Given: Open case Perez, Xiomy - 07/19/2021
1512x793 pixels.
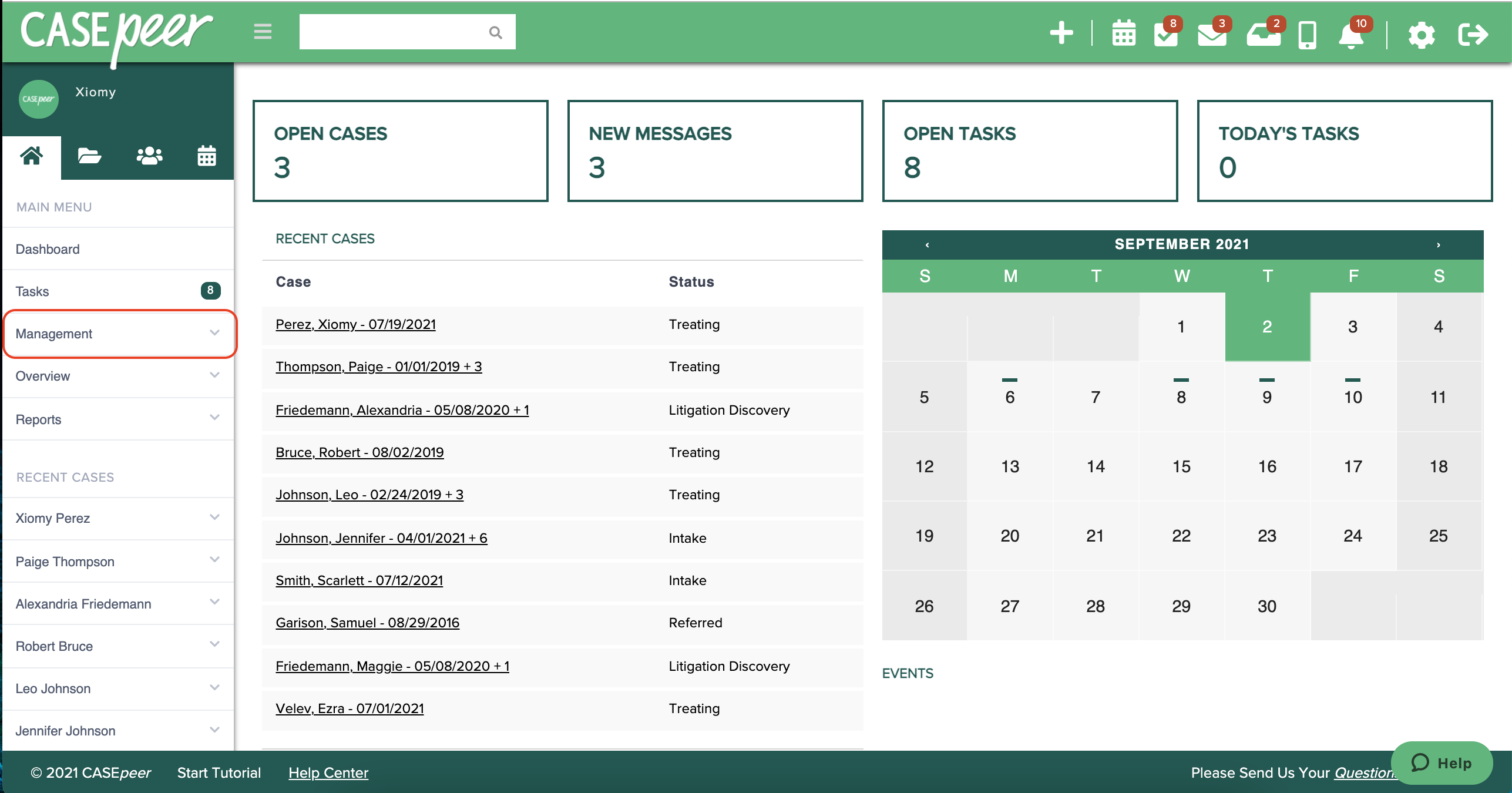Looking at the screenshot, I should coord(356,324).
